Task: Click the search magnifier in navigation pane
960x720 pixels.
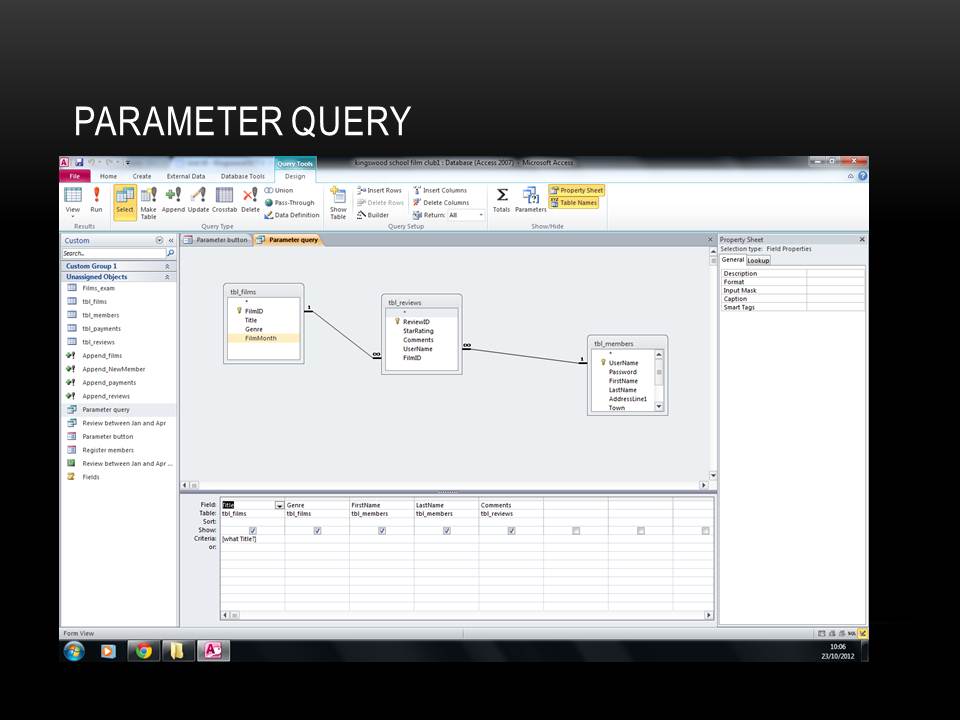Action: point(171,253)
